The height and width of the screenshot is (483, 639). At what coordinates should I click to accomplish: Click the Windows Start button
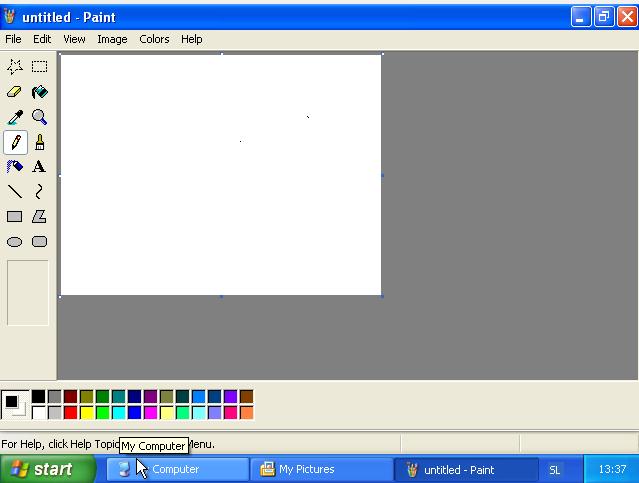coord(48,469)
